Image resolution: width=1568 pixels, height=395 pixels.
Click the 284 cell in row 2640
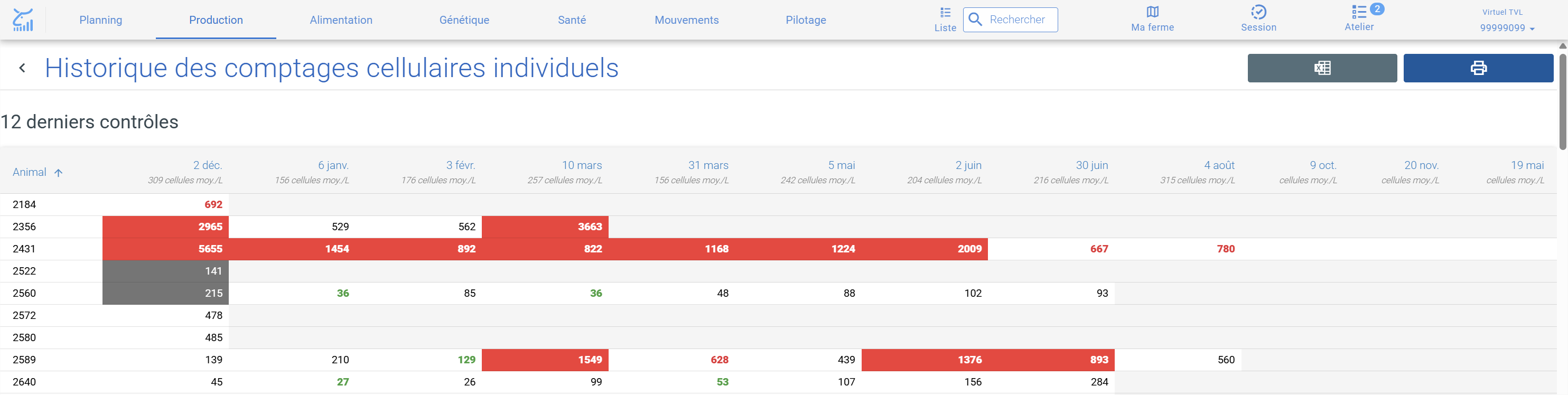tap(1051, 382)
